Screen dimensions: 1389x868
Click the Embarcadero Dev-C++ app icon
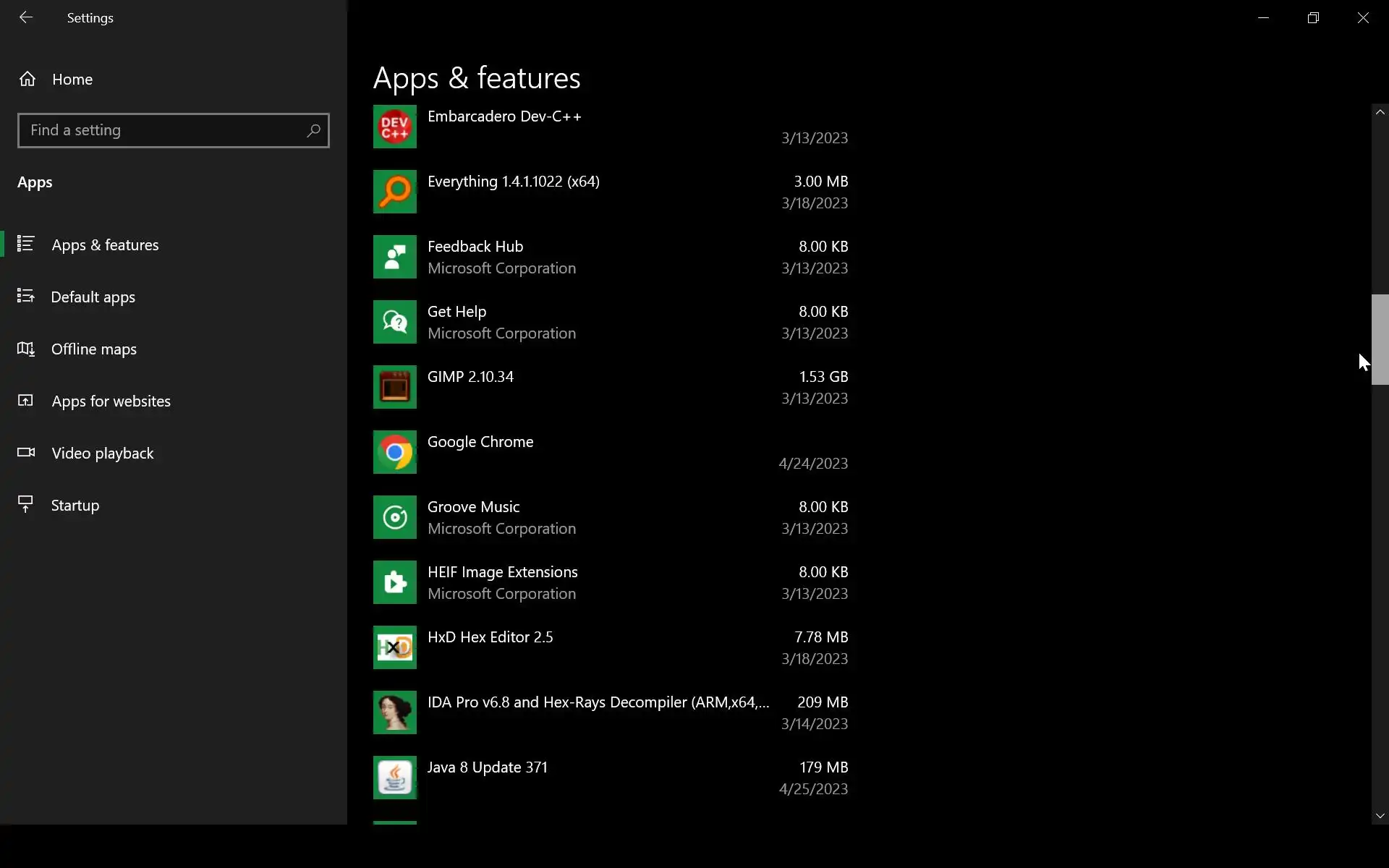pos(394,127)
